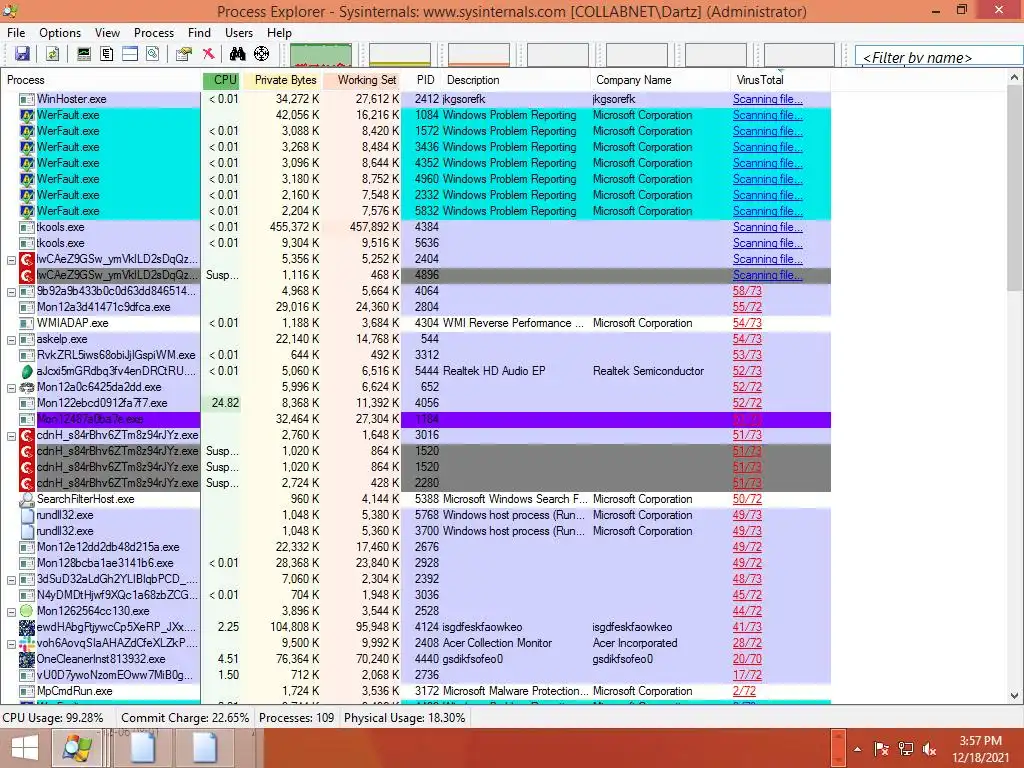
Task: Click the binoculars Find Handle icon
Action: [x=237, y=54]
